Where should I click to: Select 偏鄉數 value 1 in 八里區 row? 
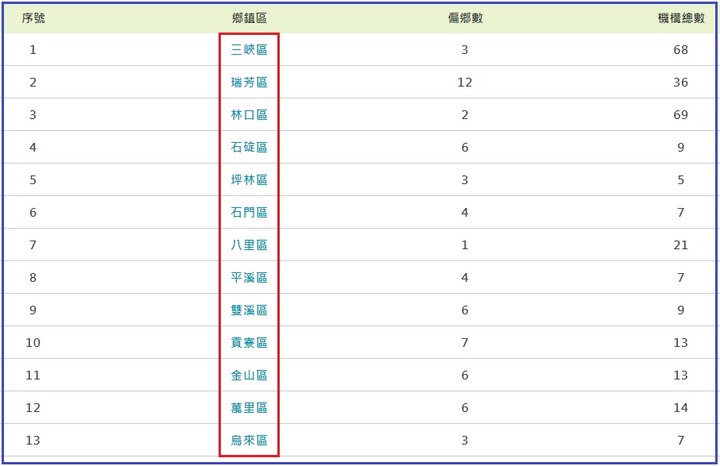point(465,245)
